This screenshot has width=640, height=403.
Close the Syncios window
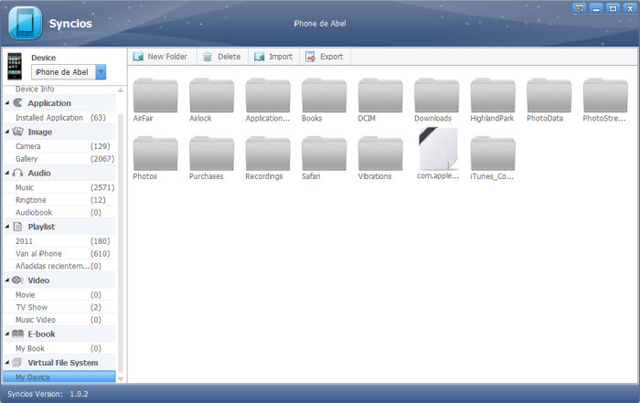coord(630,8)
